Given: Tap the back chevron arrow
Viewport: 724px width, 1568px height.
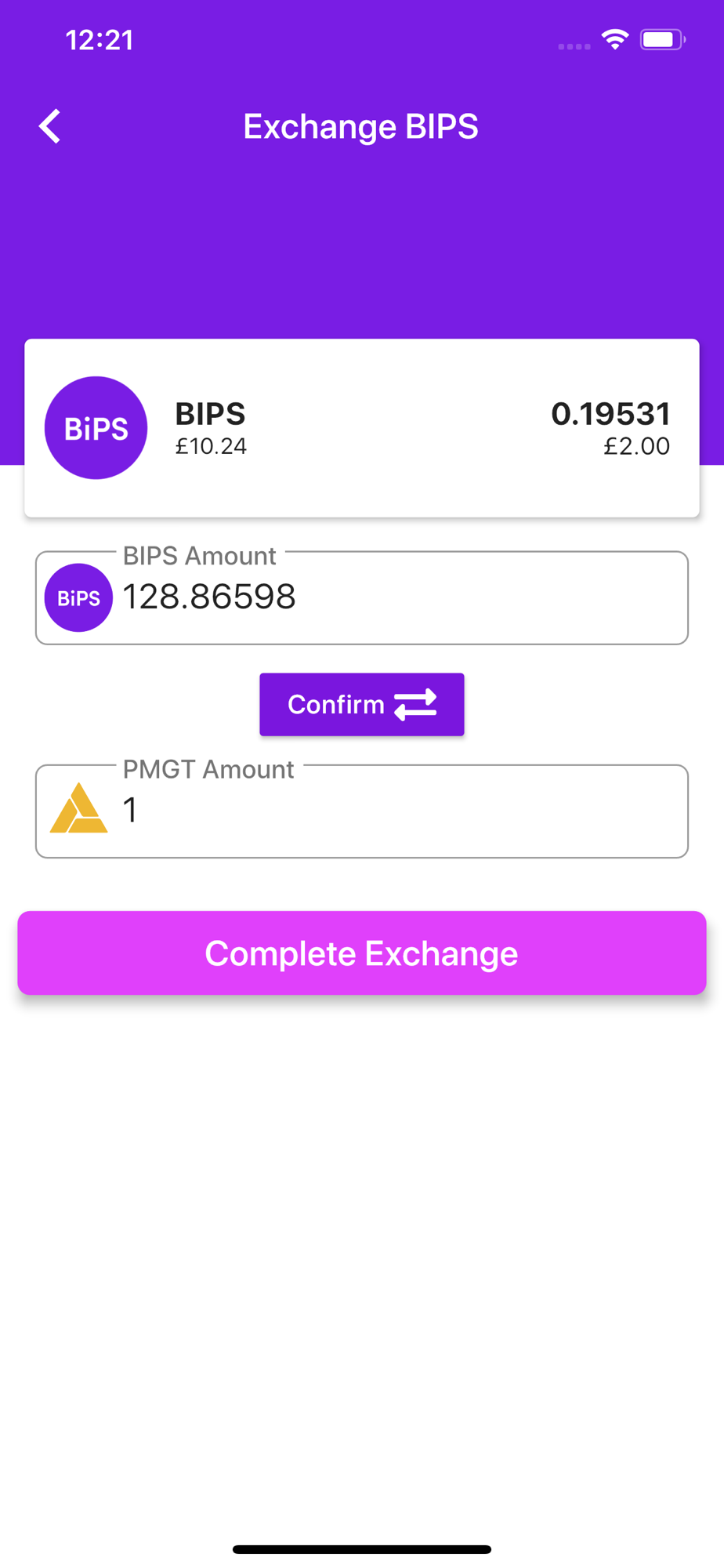Looking at the screenshot, I should click(x=50, y=126).
